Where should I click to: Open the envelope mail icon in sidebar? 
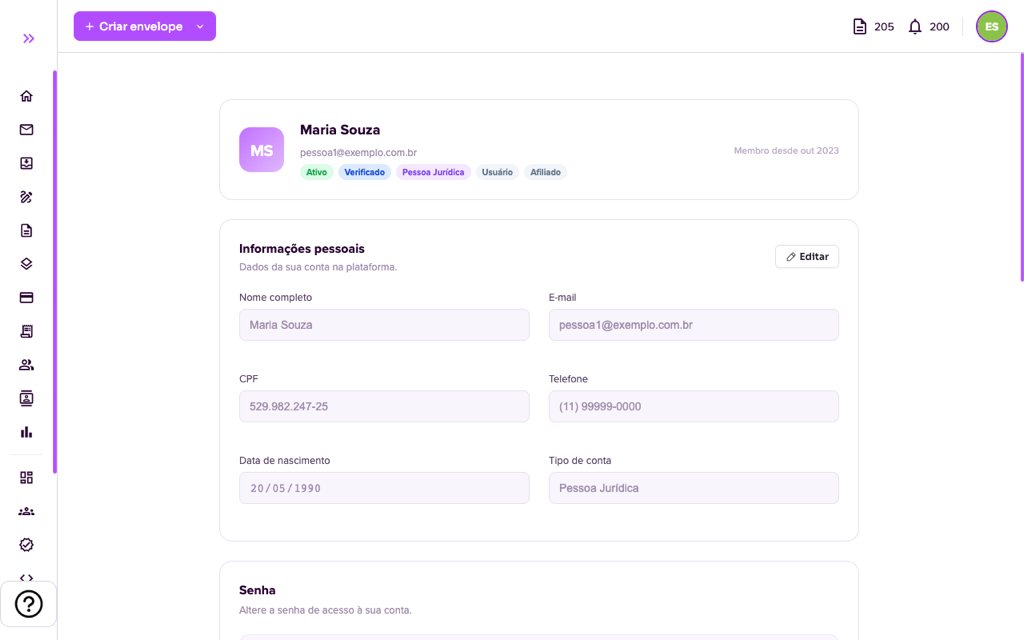click(x=26, y=129)
